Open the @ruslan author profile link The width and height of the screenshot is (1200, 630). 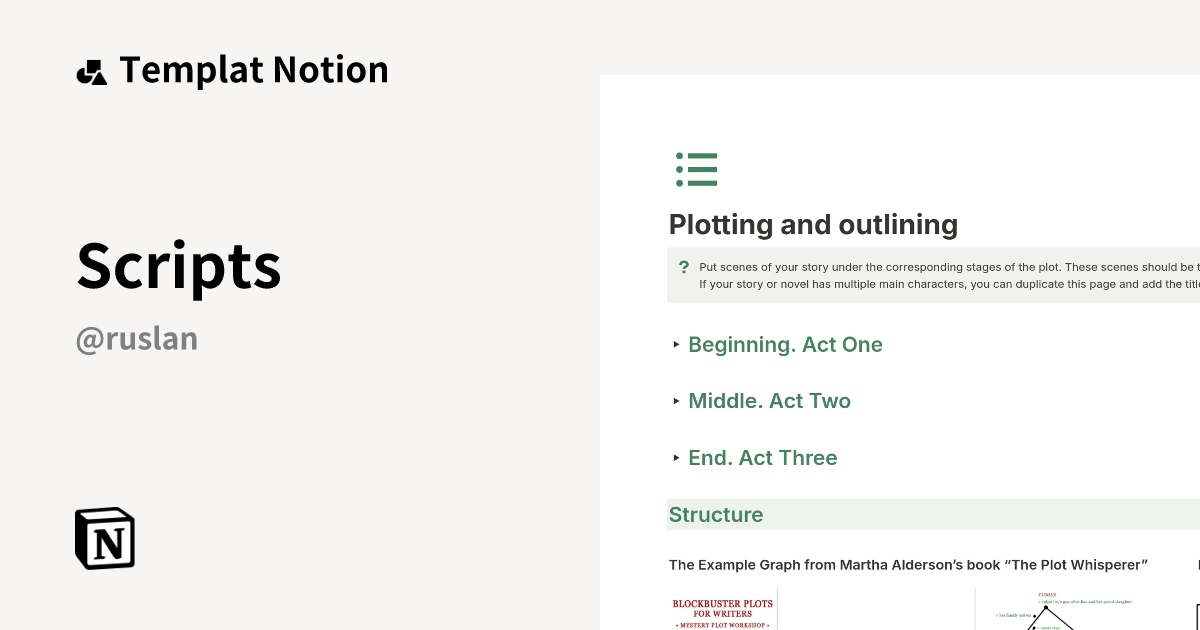tap(136, 339)
